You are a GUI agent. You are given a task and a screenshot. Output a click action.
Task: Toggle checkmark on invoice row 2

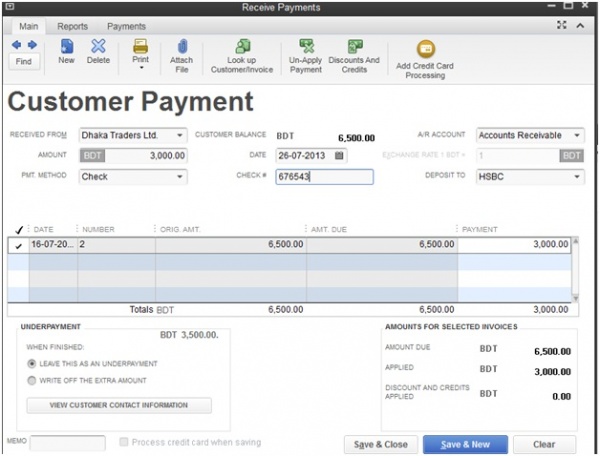(x=18, y=245)
